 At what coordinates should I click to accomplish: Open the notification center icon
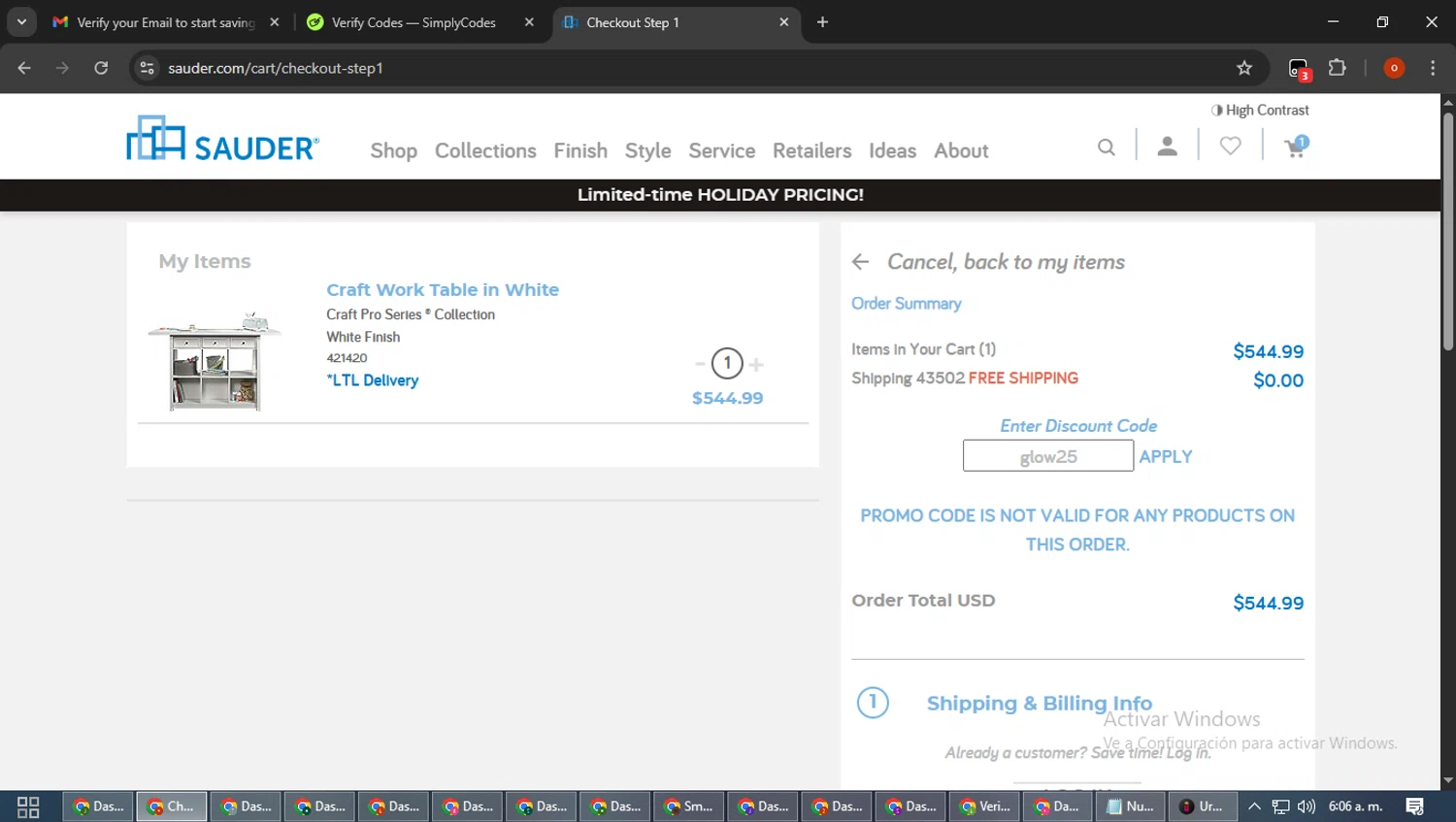tap(1415, 806)
